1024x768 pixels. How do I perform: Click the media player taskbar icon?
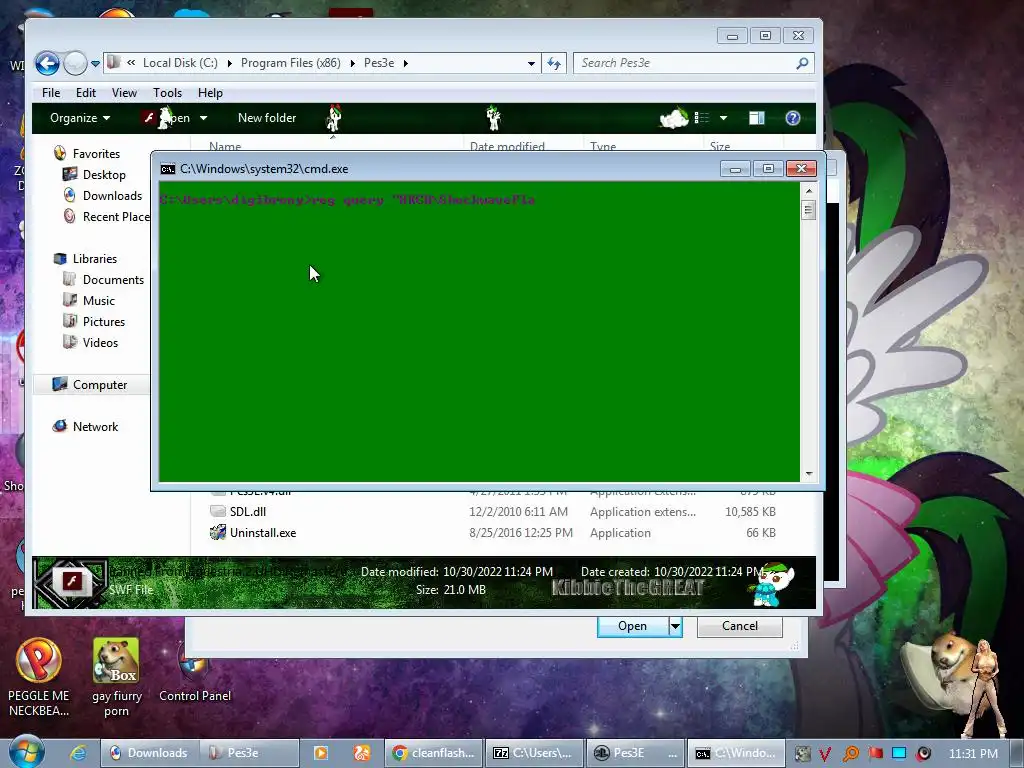click(321, 753)
